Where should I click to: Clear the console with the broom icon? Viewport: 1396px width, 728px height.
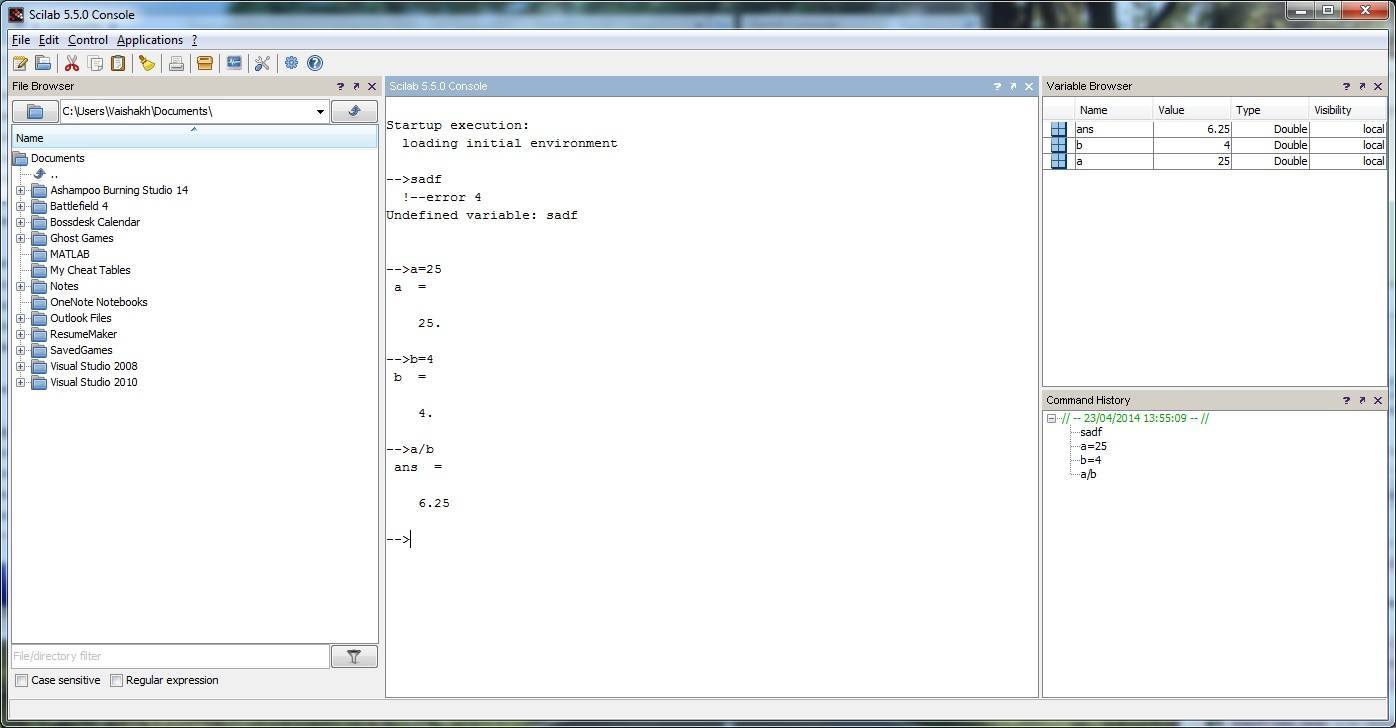pyautogui.click(x=147, y=63)
